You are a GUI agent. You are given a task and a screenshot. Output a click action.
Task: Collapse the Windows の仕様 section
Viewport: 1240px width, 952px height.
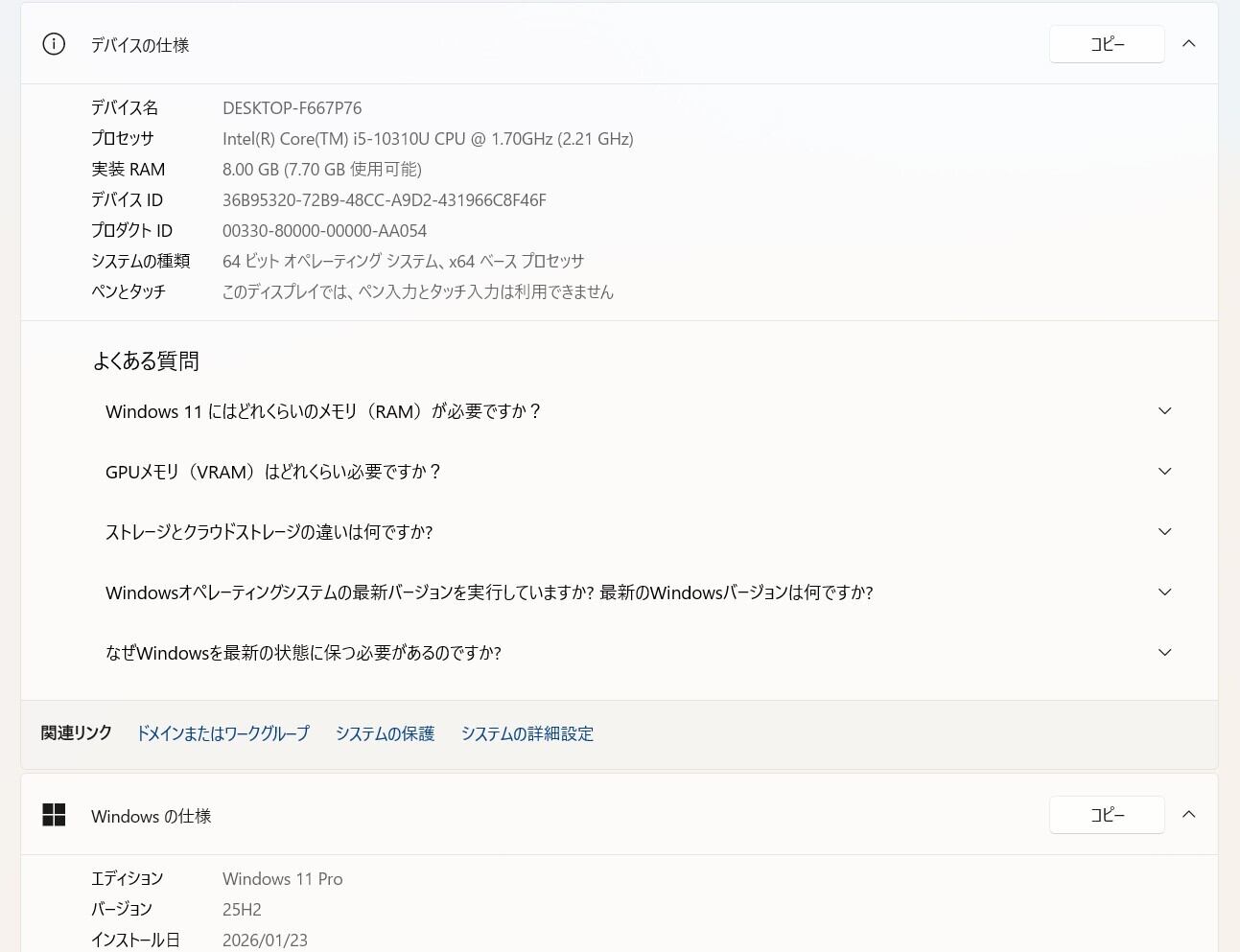1189,815
